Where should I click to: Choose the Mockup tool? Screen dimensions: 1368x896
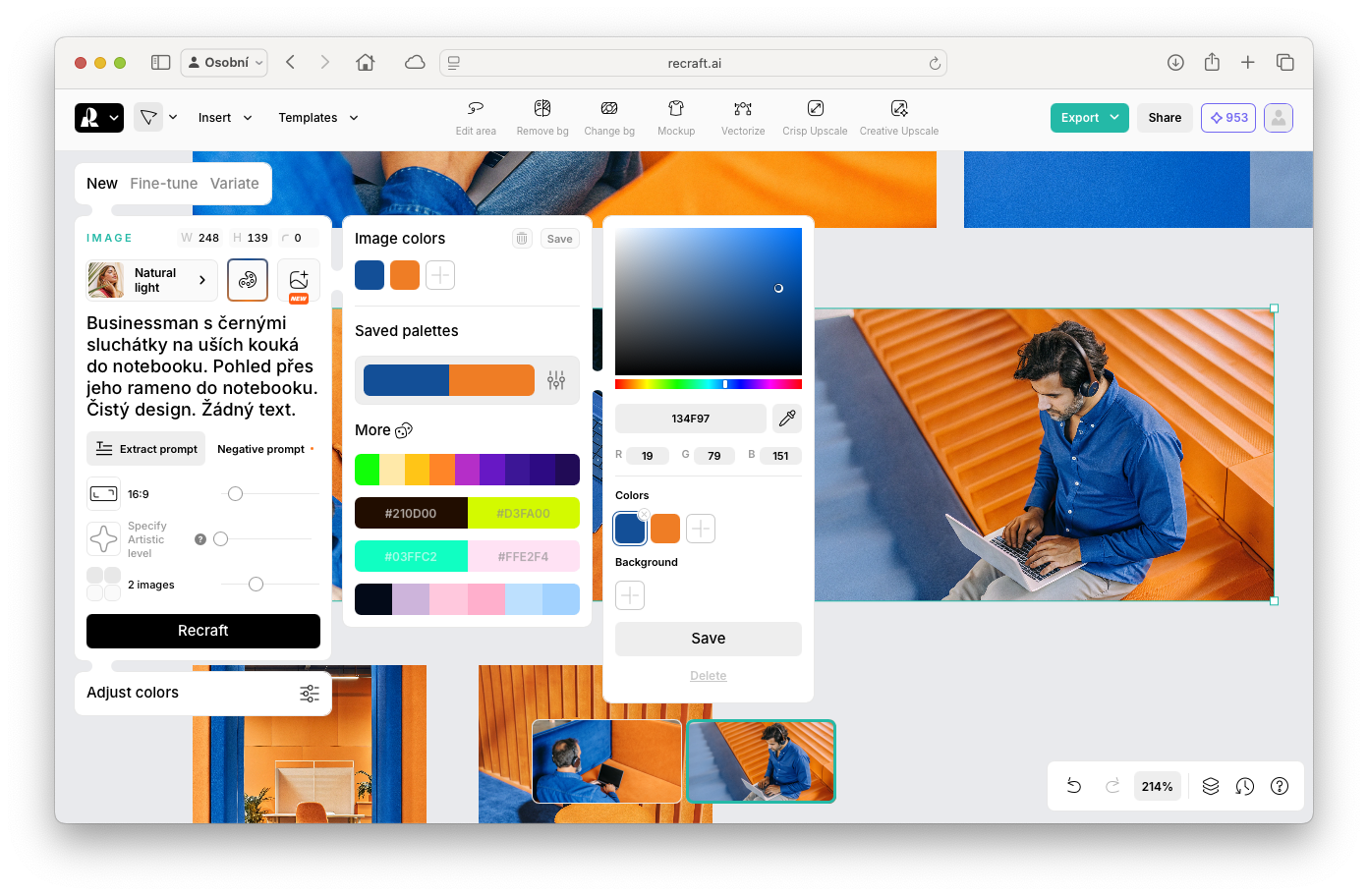coord(676,117)
